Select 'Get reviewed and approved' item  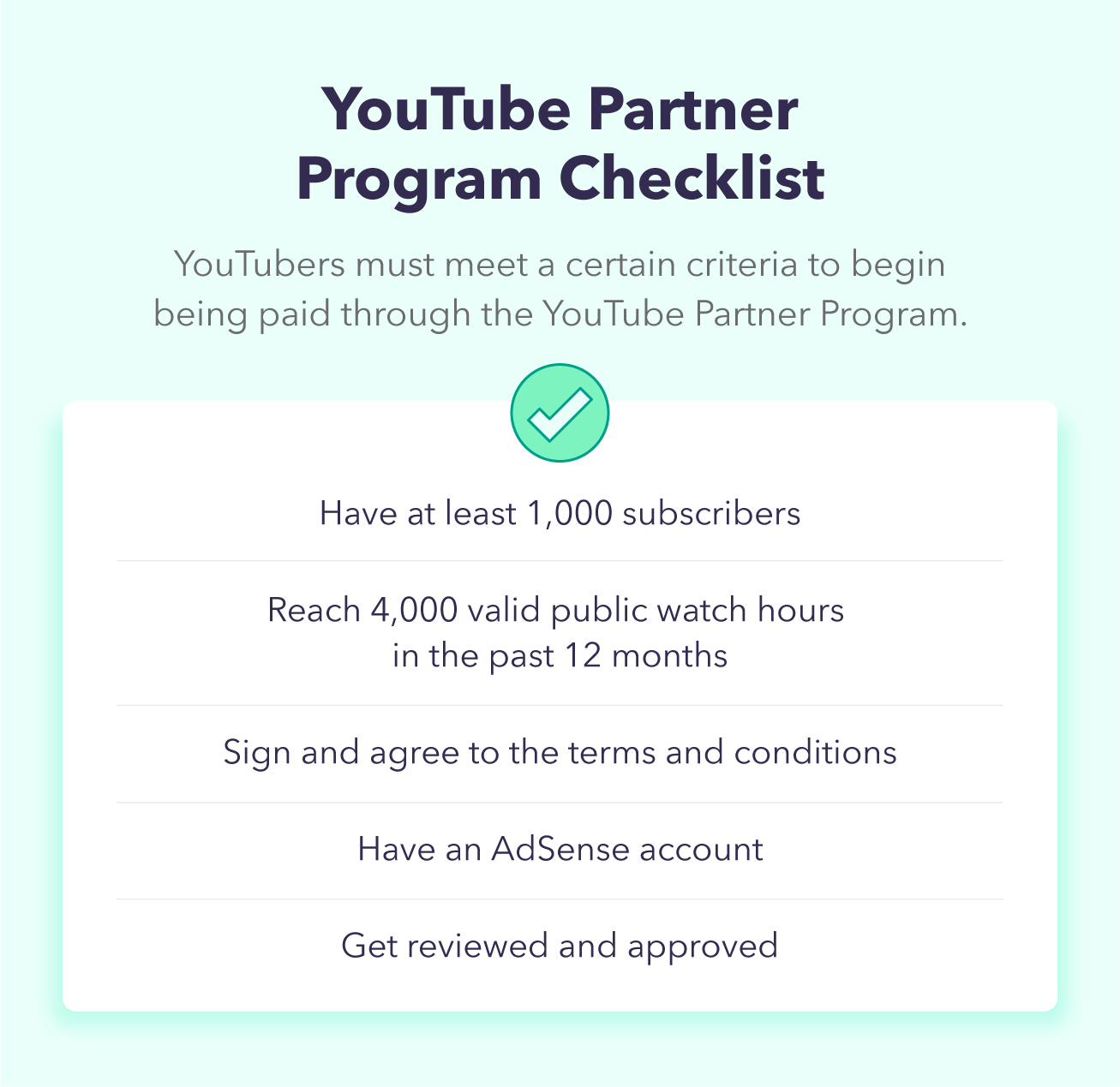(x=560, y=947)
